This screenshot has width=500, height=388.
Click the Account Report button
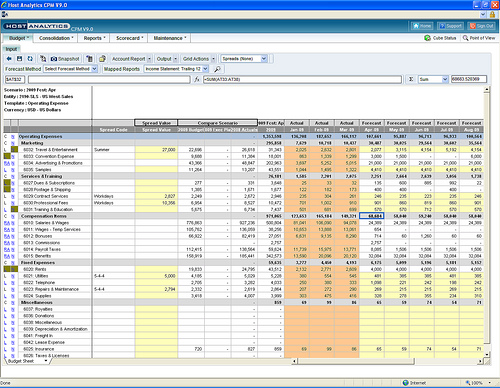pos(129,59)
